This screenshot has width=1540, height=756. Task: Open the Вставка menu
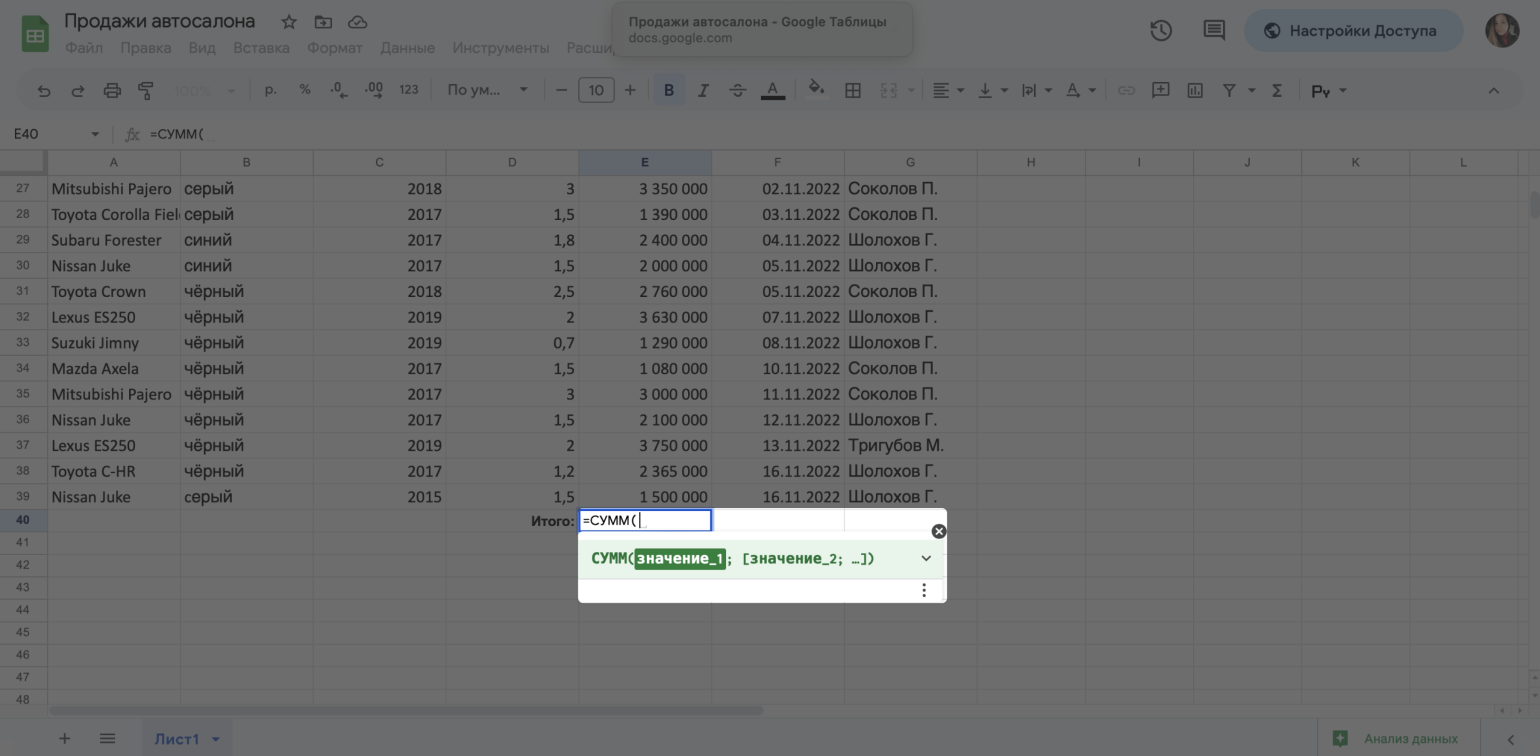click(261, 48)
